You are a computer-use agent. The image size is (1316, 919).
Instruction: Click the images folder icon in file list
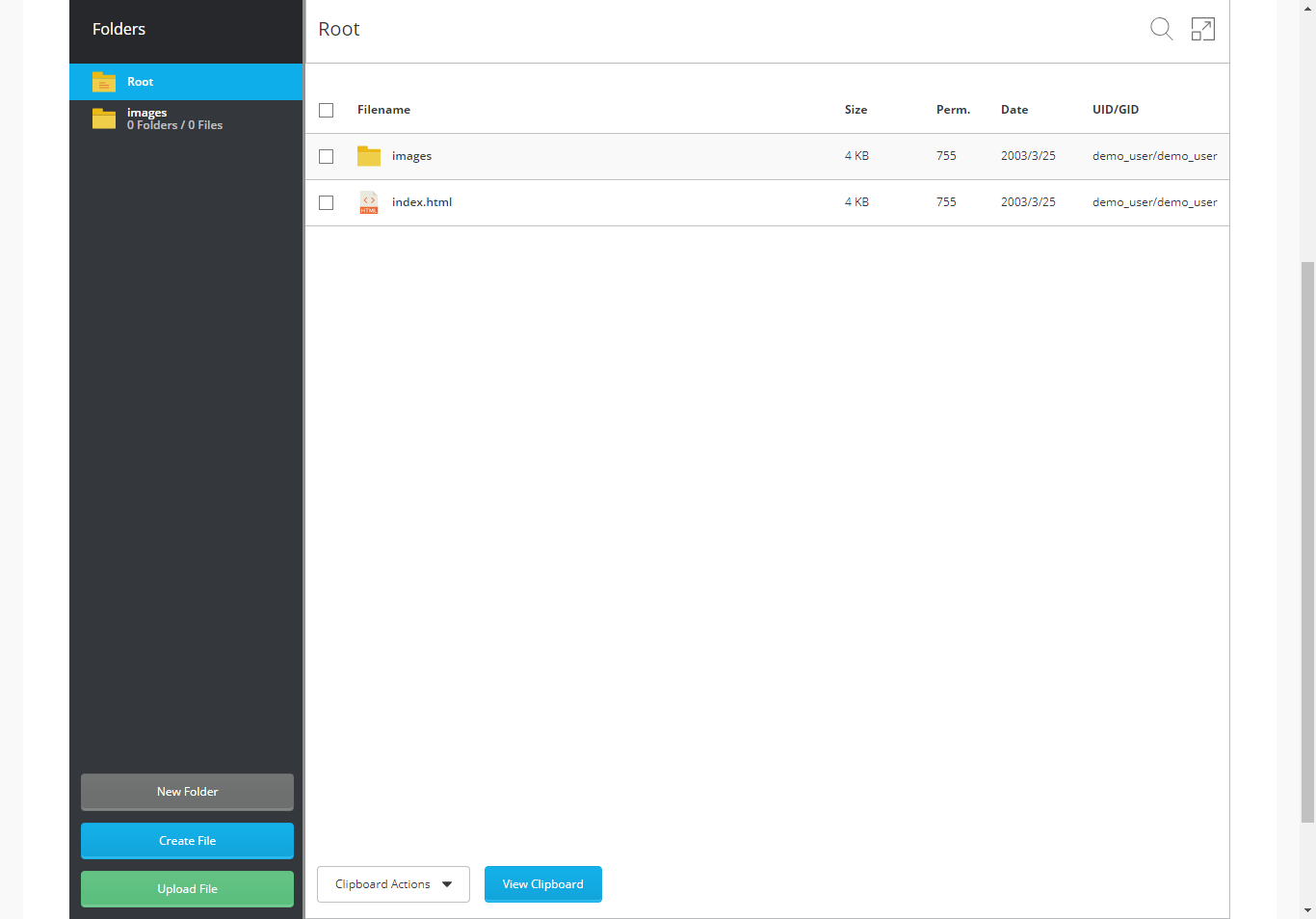pos(369,156)
